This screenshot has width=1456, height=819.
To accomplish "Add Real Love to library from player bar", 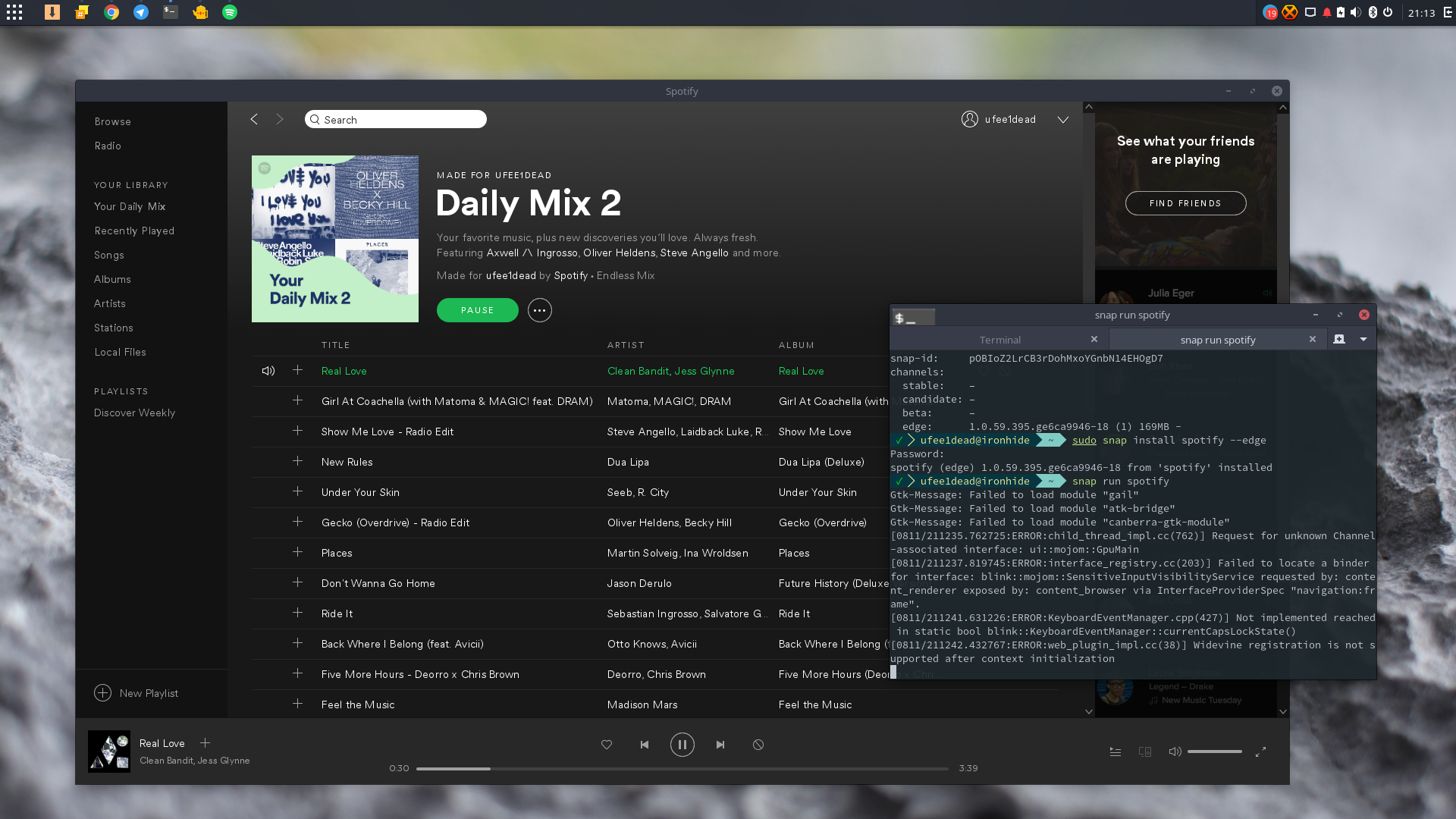I will coord(205,743).
